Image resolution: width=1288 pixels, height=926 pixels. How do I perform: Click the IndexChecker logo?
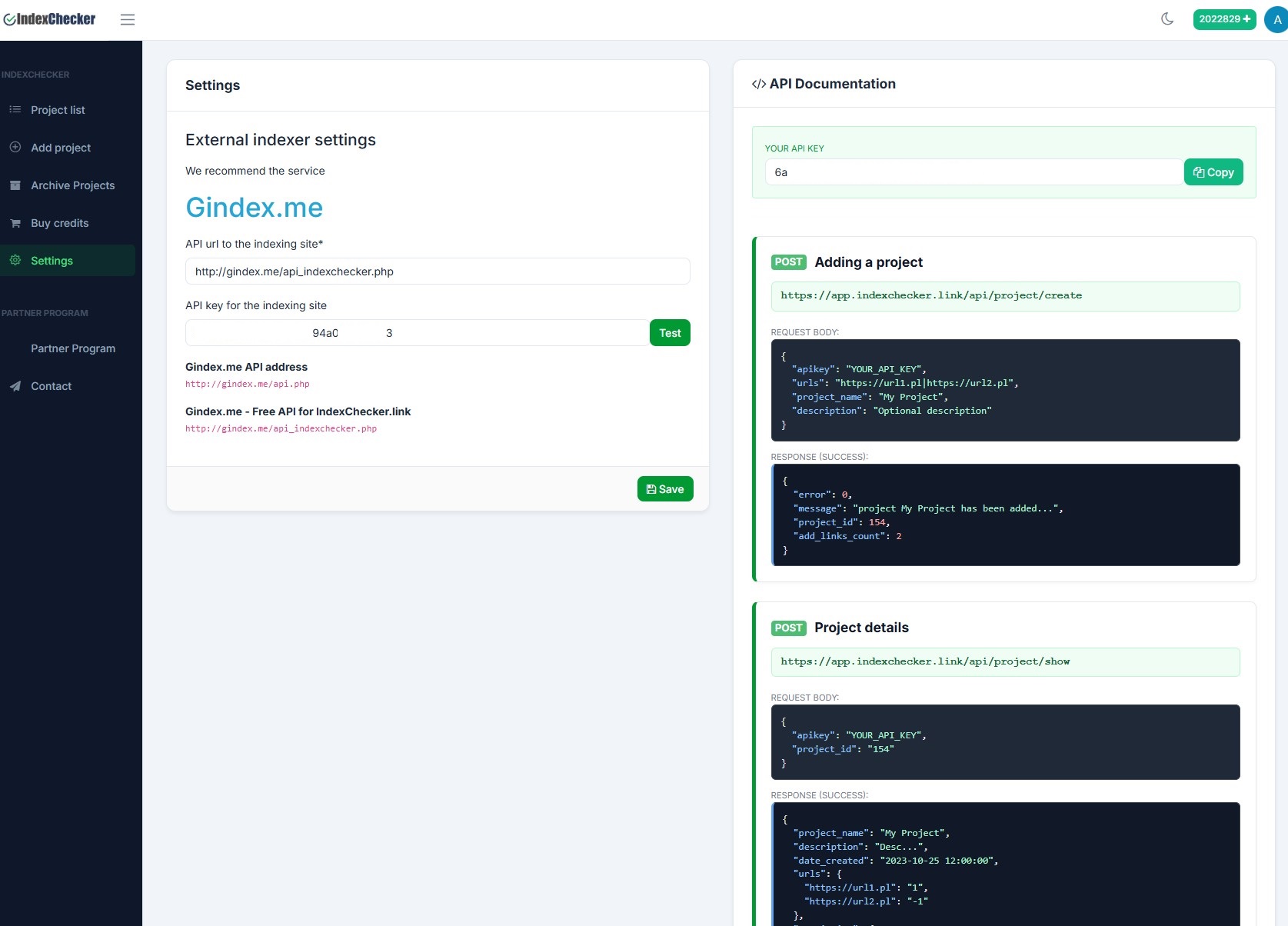pos(49,19)
